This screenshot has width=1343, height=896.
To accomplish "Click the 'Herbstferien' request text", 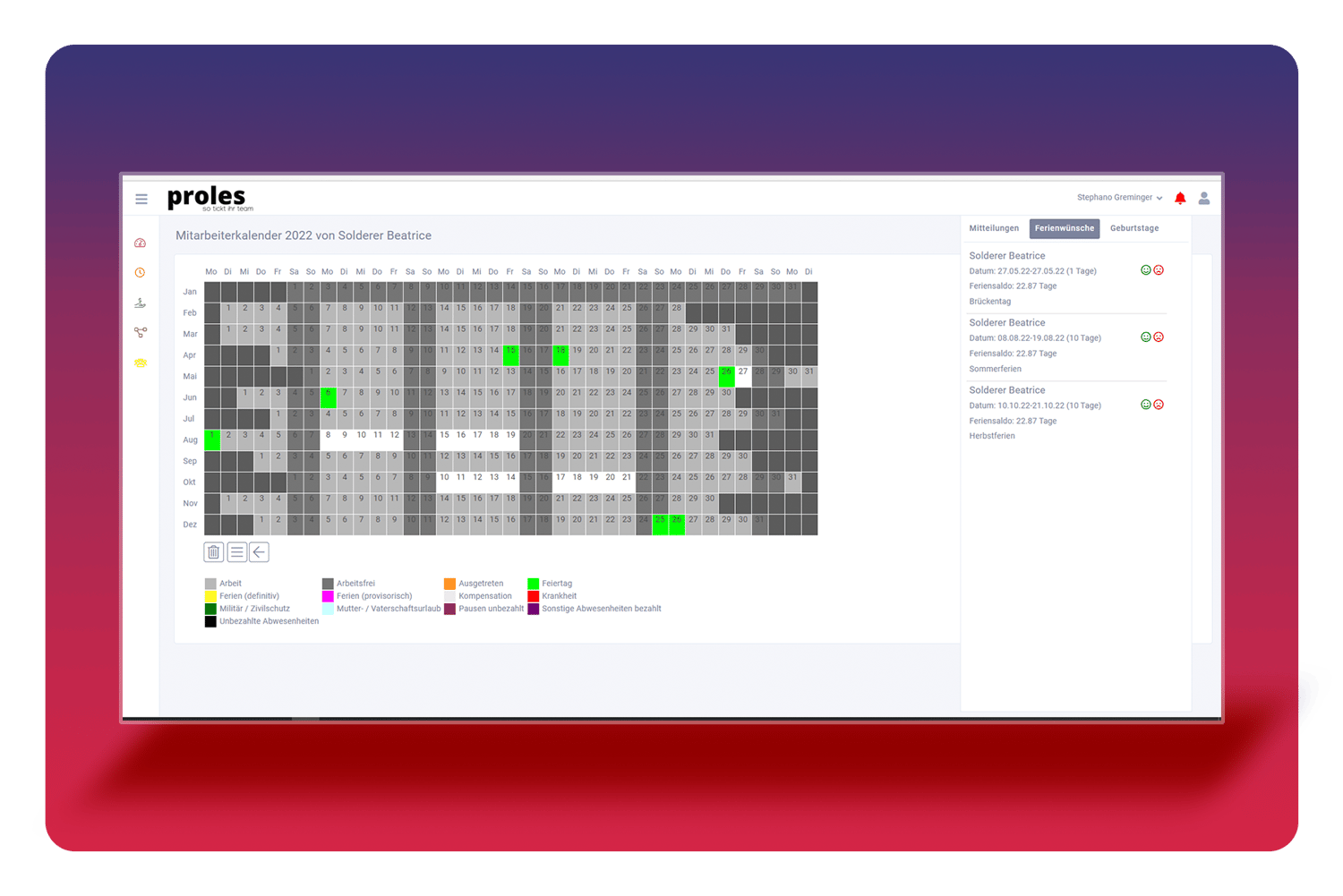I will click(x=992, y=436).
